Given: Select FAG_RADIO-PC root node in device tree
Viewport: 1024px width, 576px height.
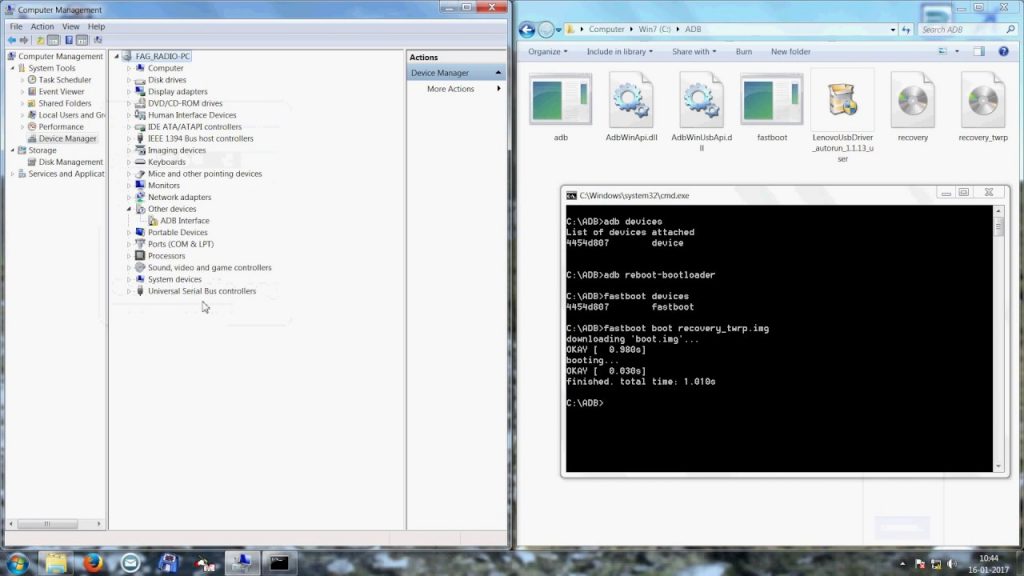Looking at the screenshot, I should (x=163, y=56).
